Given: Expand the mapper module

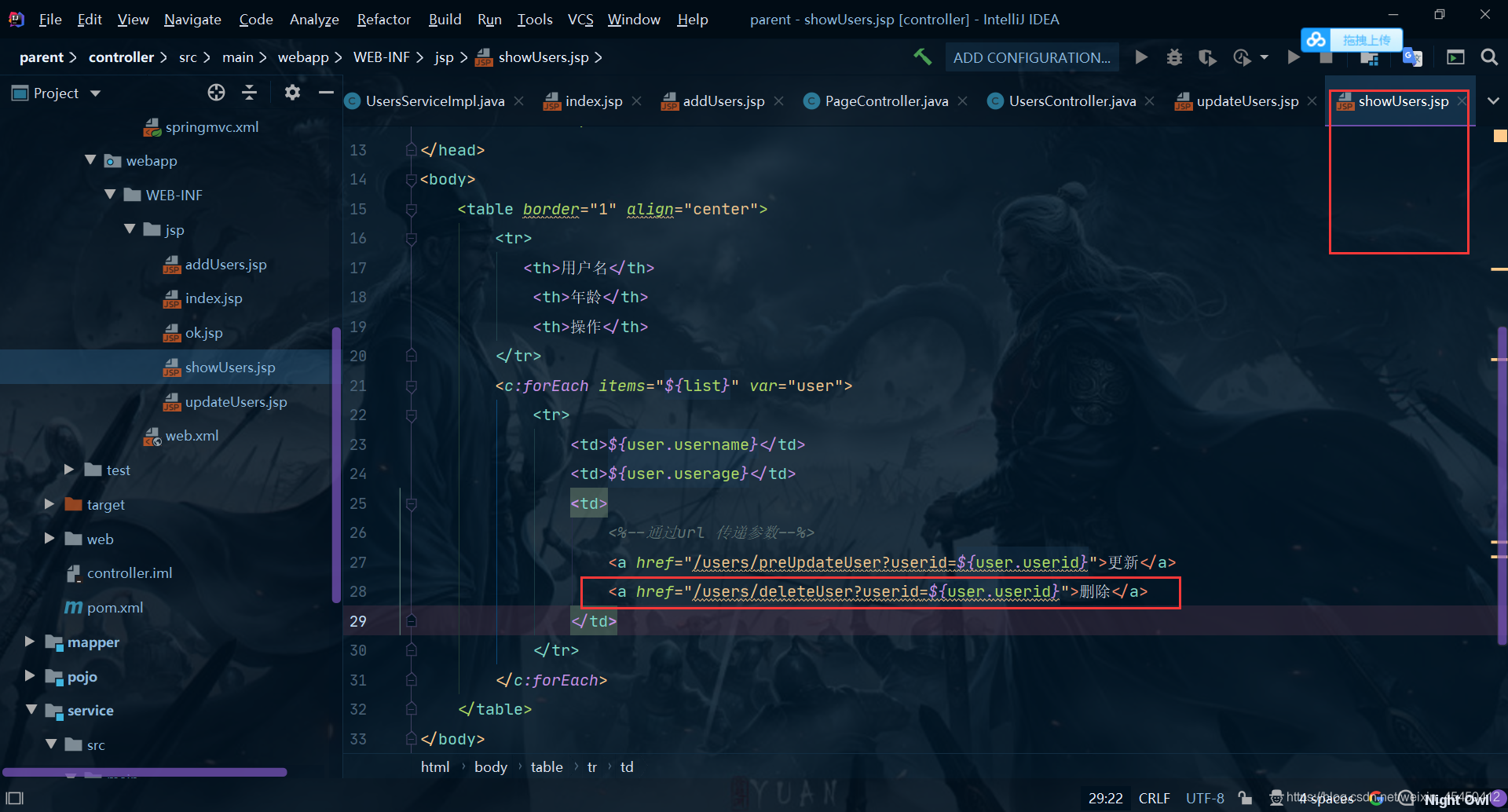Looking at the screenshot, I should tap(30, 642).
